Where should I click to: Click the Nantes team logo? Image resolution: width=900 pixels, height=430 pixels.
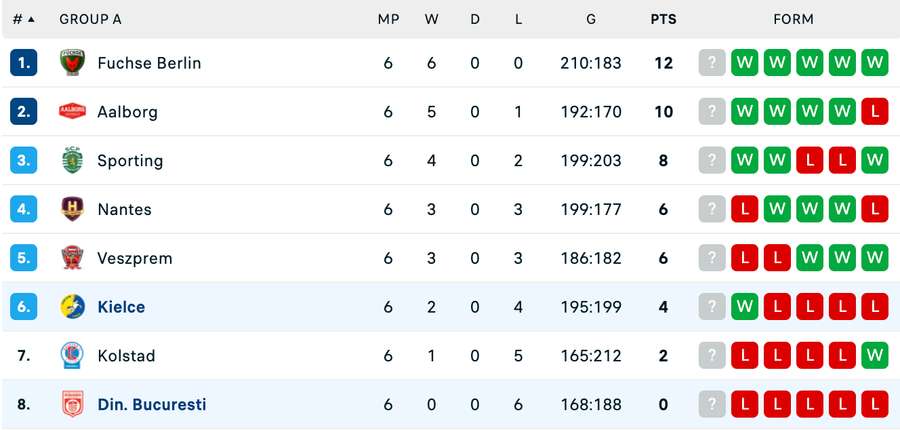tap(72, 209)
